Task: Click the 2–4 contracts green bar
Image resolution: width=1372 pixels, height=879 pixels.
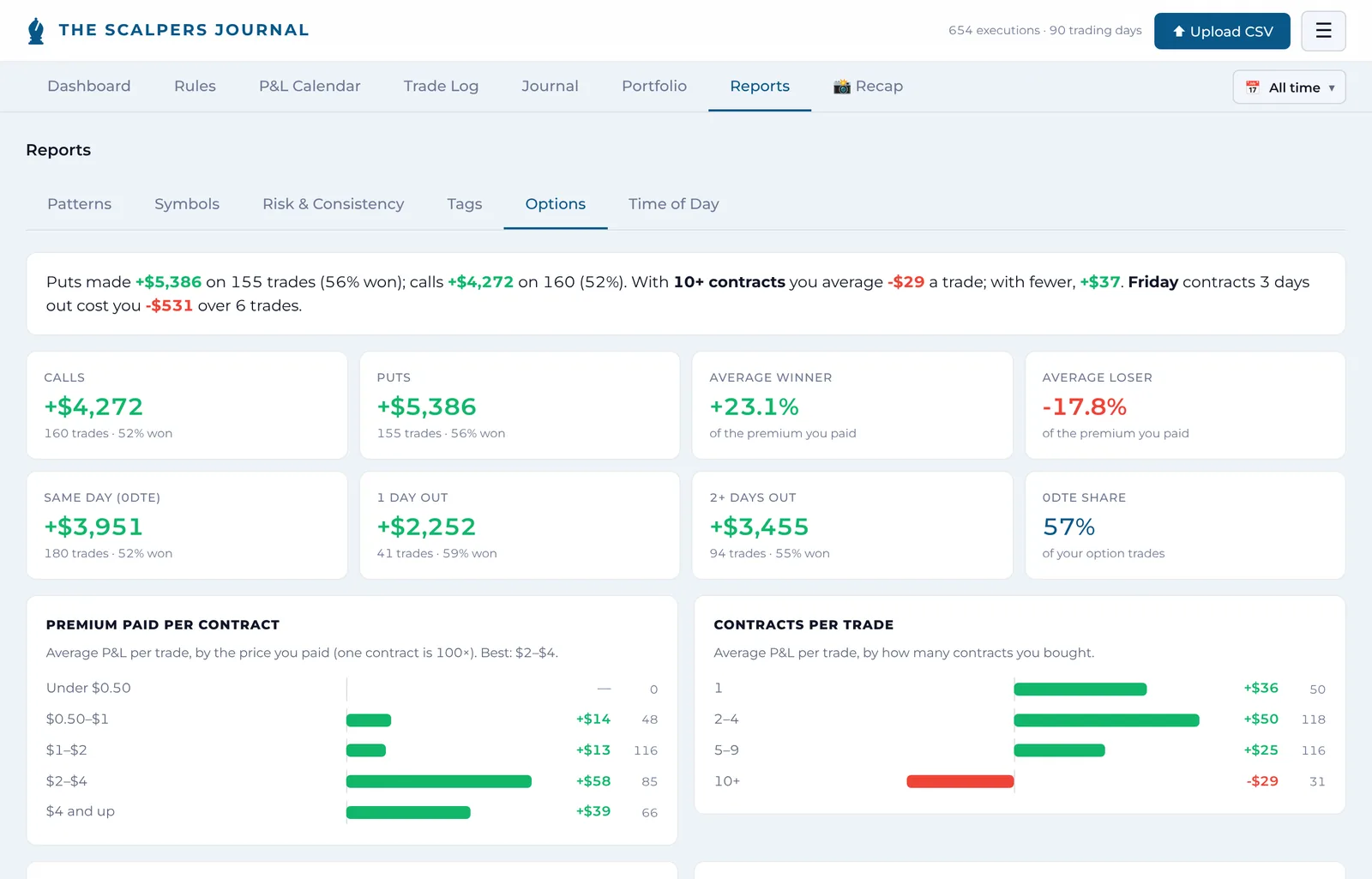Action: click(x=1106, y=719)
